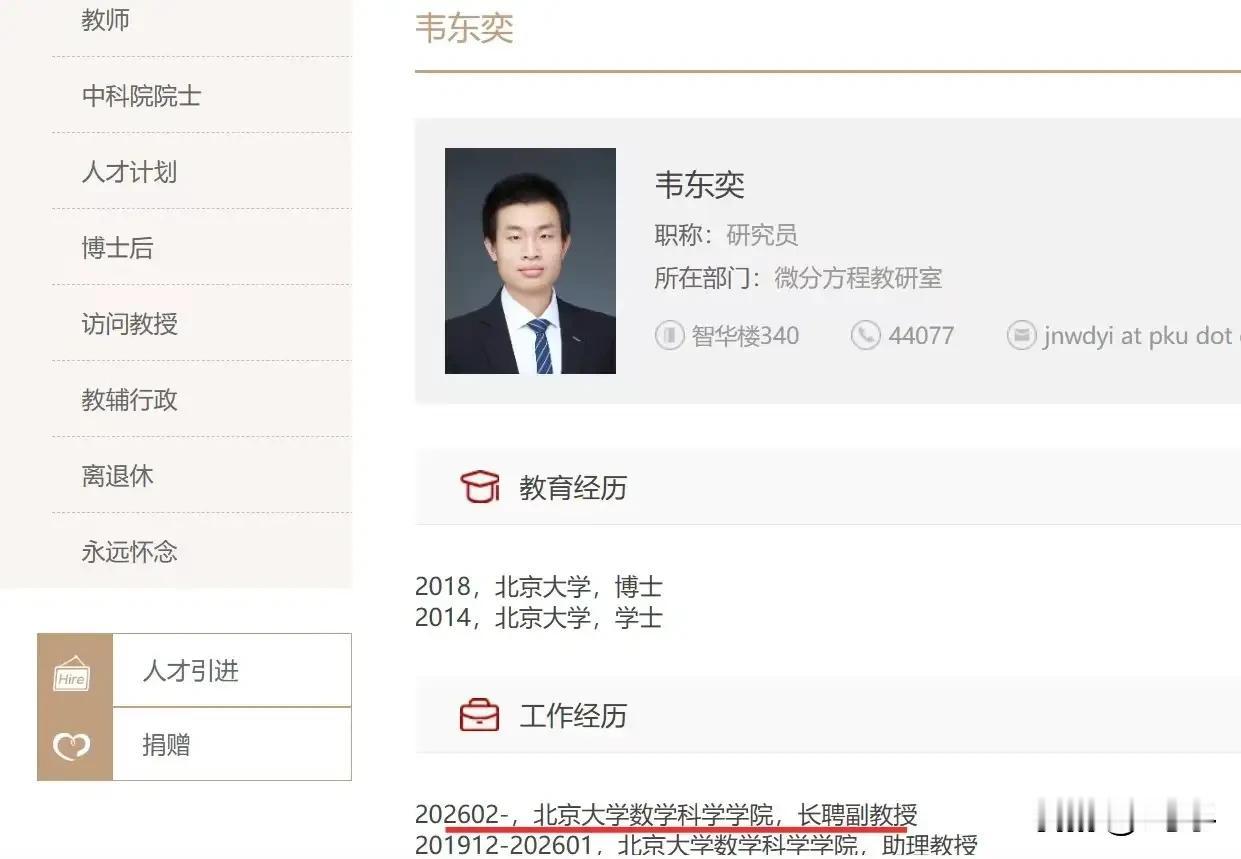Click the briefcase work icon
Screen dimensions: 1241x859
click(479, 715)
